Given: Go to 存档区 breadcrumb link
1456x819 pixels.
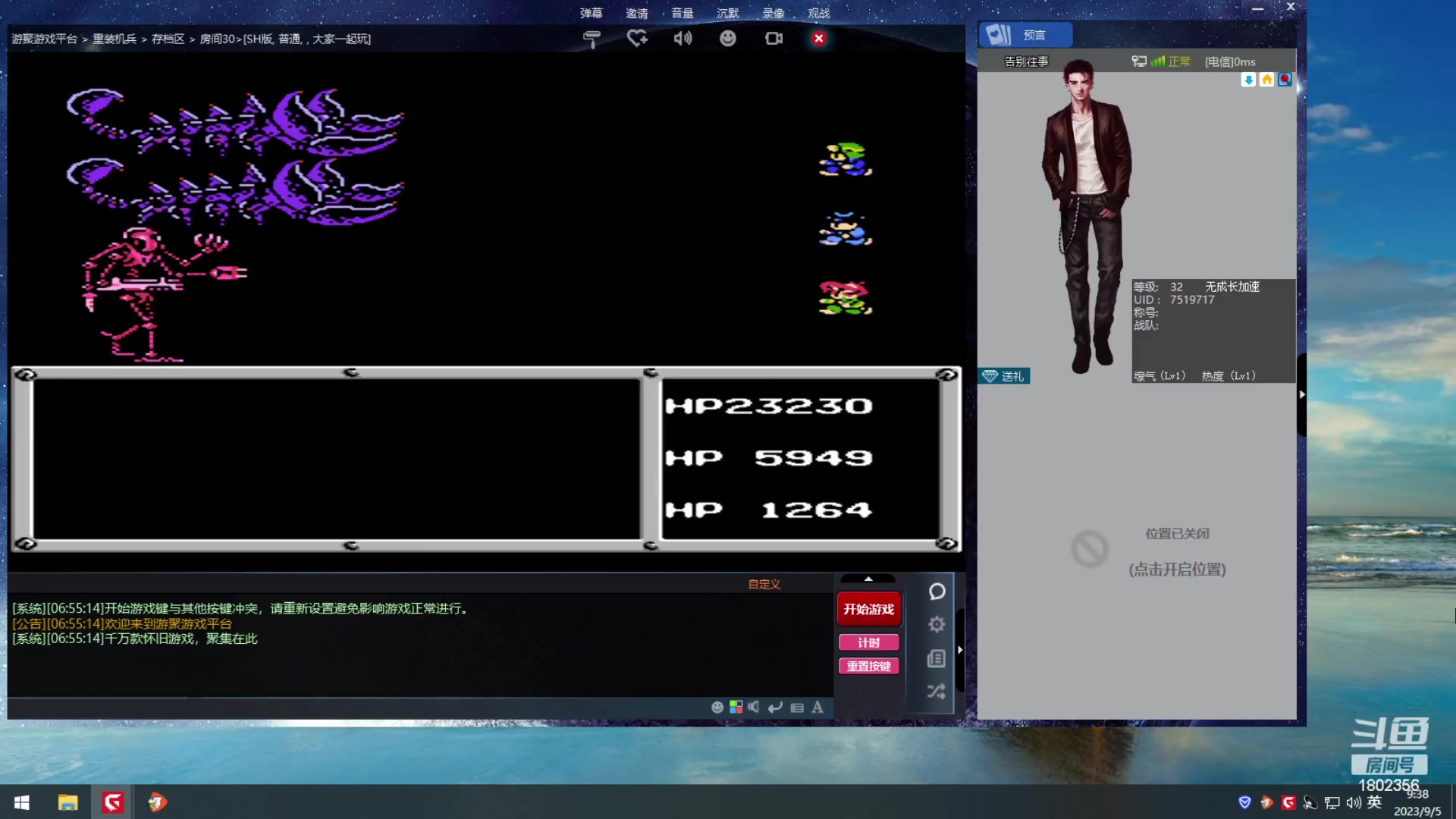Looking at the screenshot, I should [x=168, y=39].
